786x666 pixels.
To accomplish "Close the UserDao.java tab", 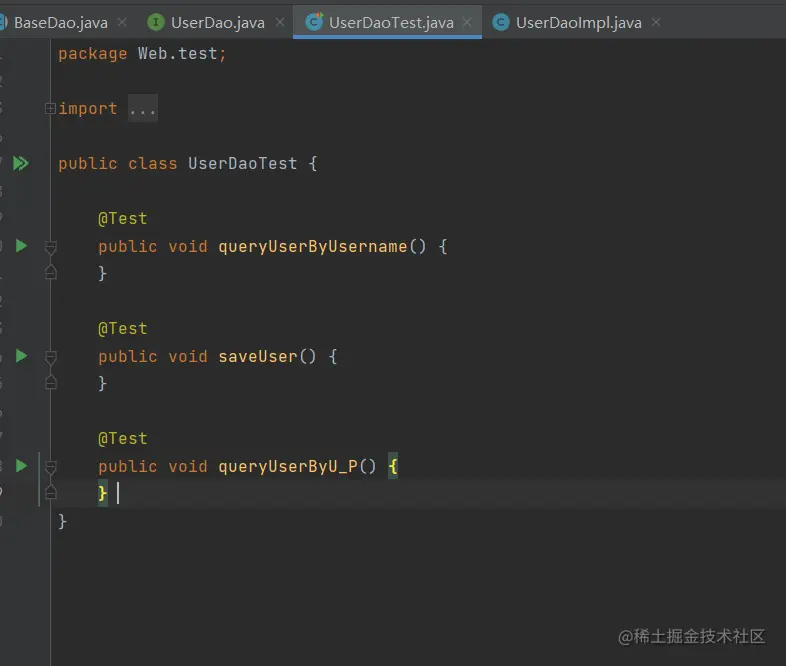I will click(x=280, y=22).
